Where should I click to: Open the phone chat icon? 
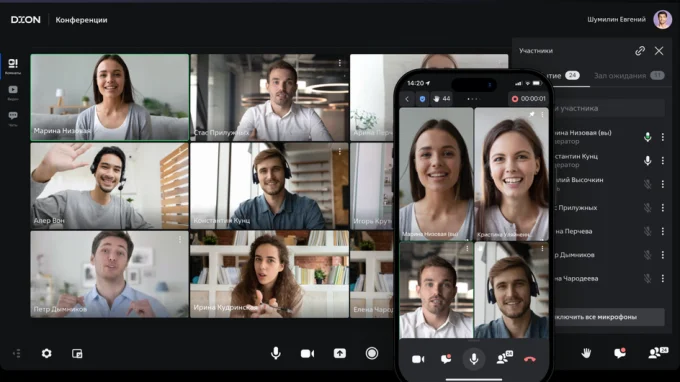pyautogui.click(x=446, y=359)
